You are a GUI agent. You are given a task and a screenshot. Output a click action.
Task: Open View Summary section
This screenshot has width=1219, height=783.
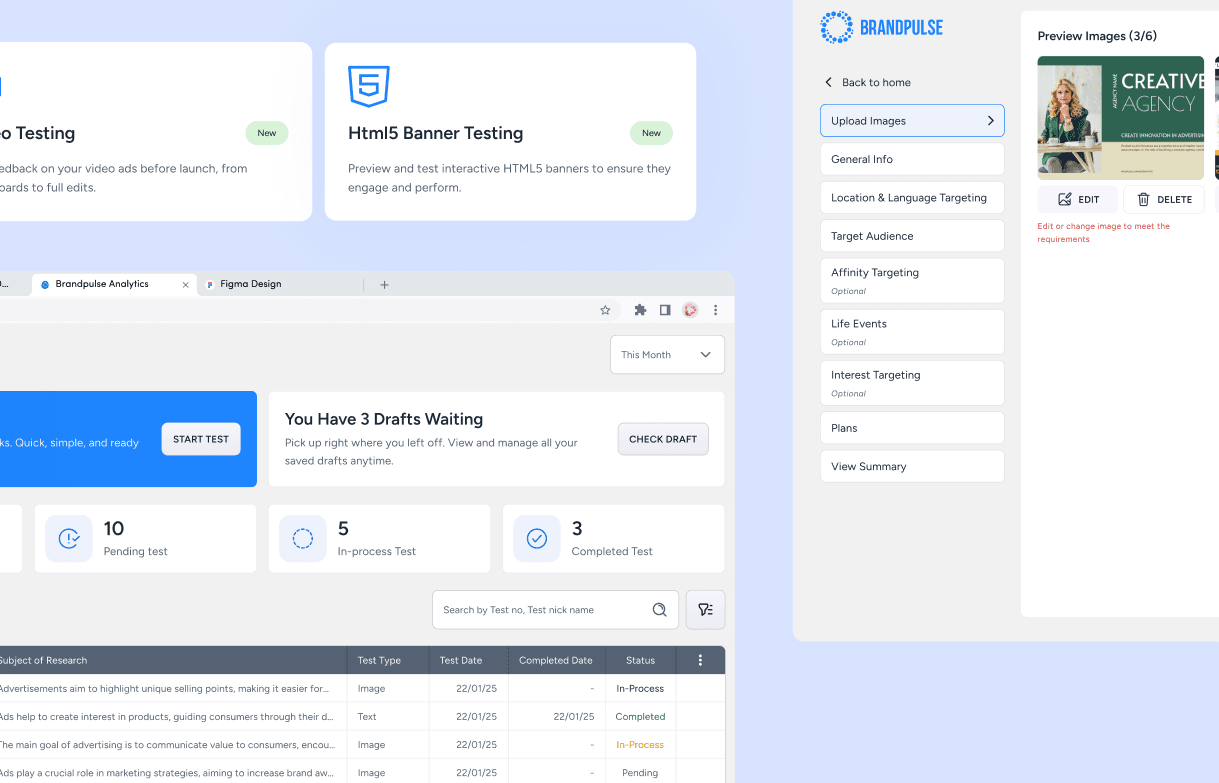[x=912, y=466]
